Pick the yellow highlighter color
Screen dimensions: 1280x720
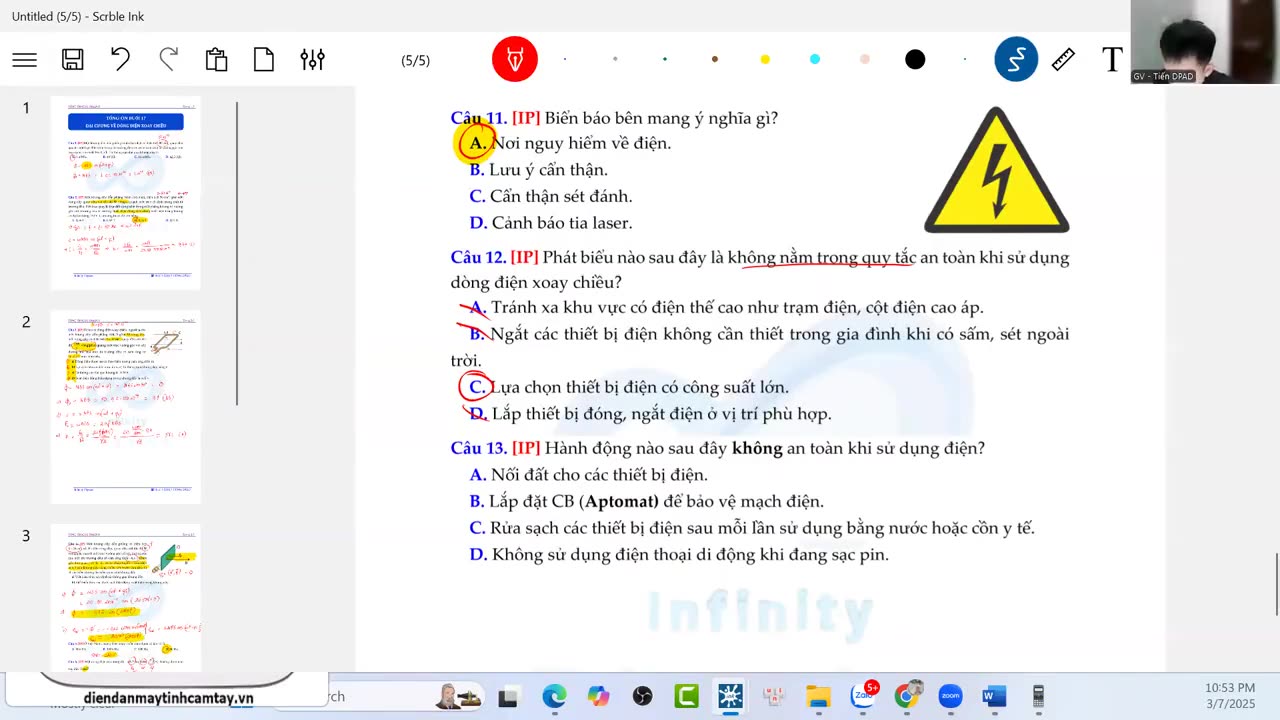765,59
